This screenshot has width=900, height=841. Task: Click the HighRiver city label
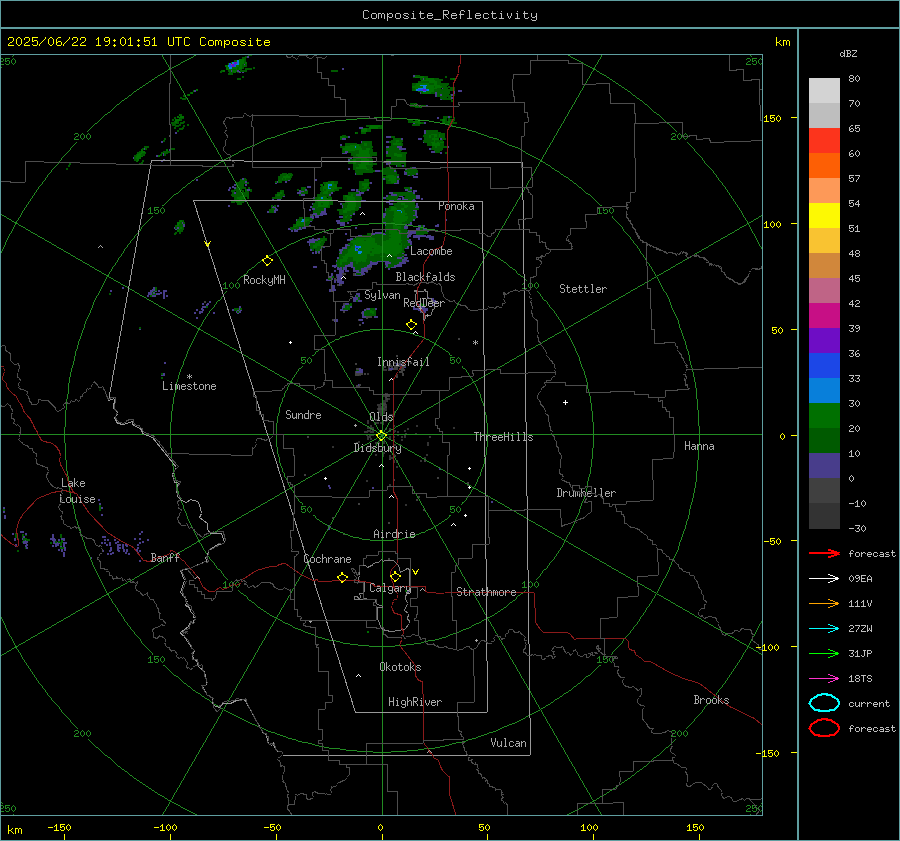tap(414, 702)
